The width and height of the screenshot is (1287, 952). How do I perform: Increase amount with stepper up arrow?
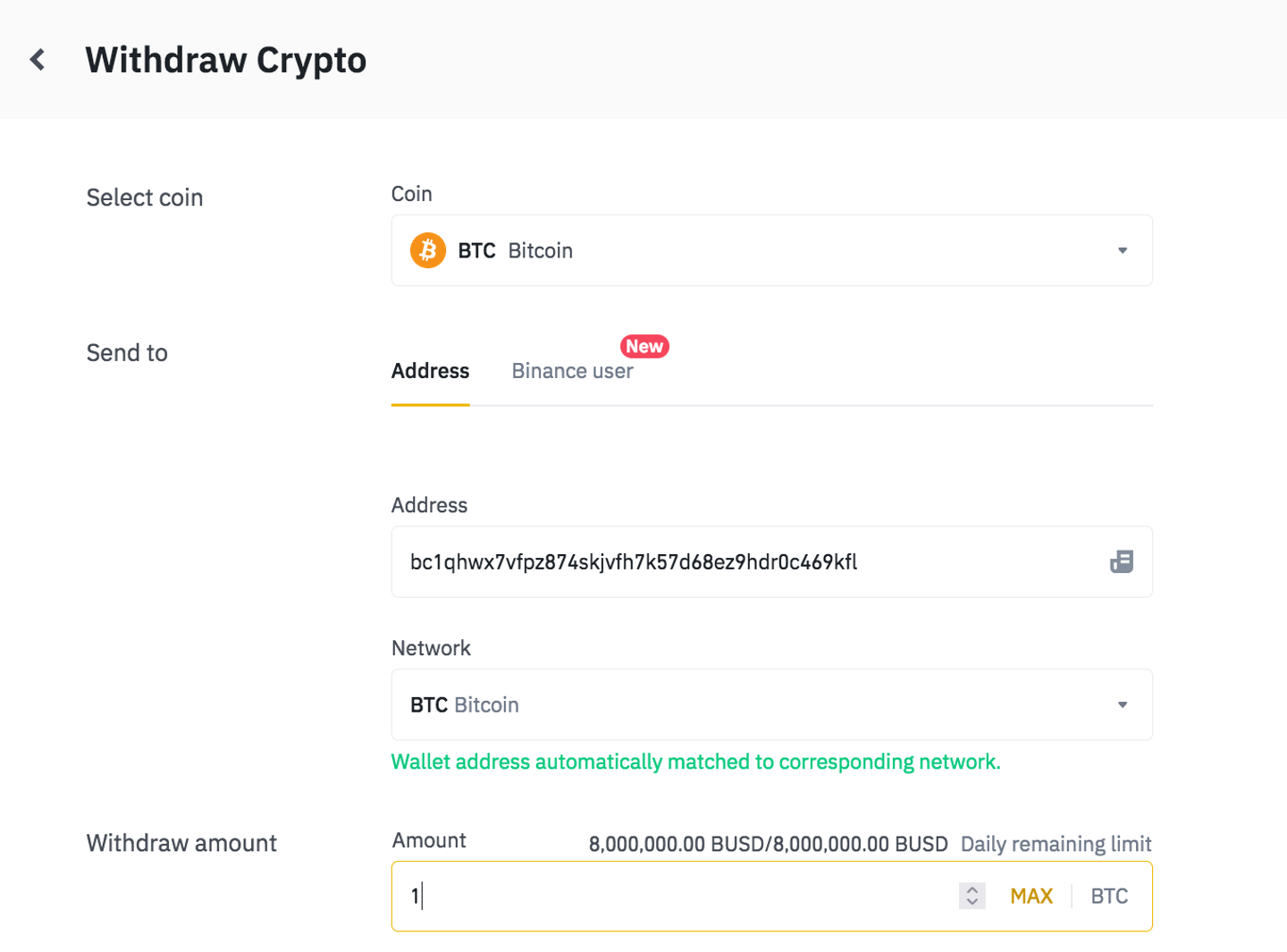[972, 889]
